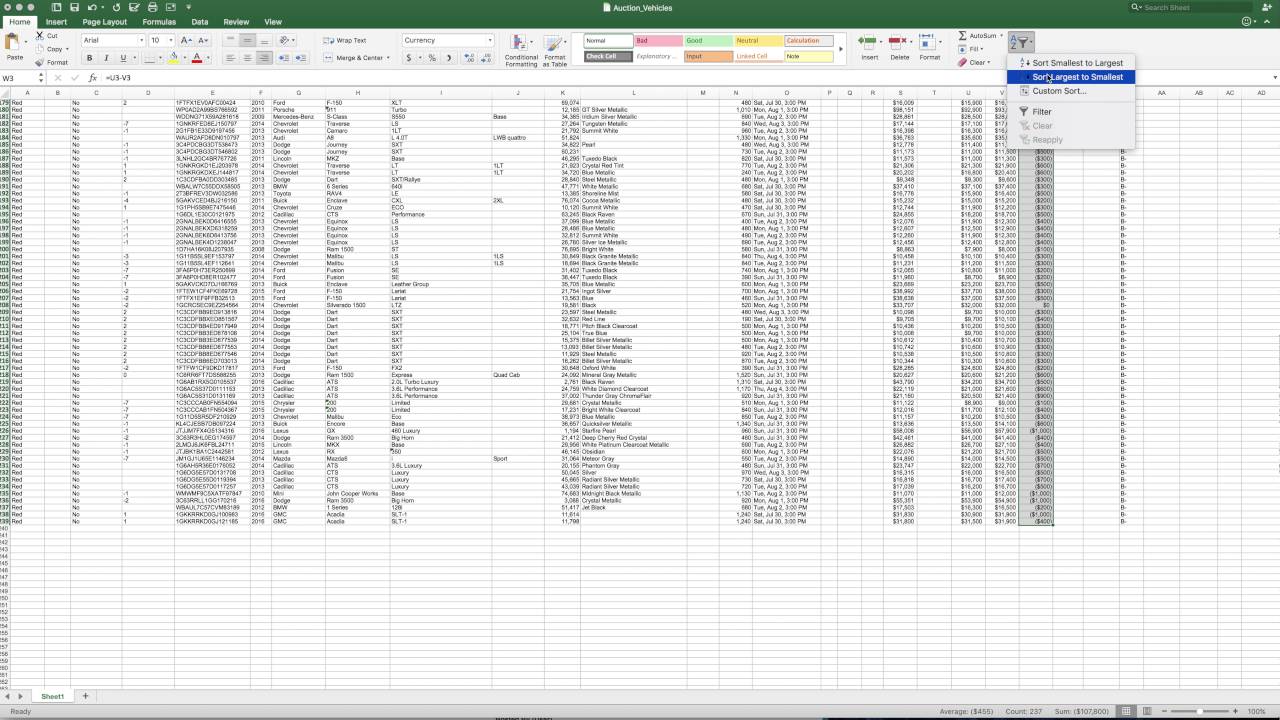
Task: Expand the Fill dropdown
Action: coord(982,49)
